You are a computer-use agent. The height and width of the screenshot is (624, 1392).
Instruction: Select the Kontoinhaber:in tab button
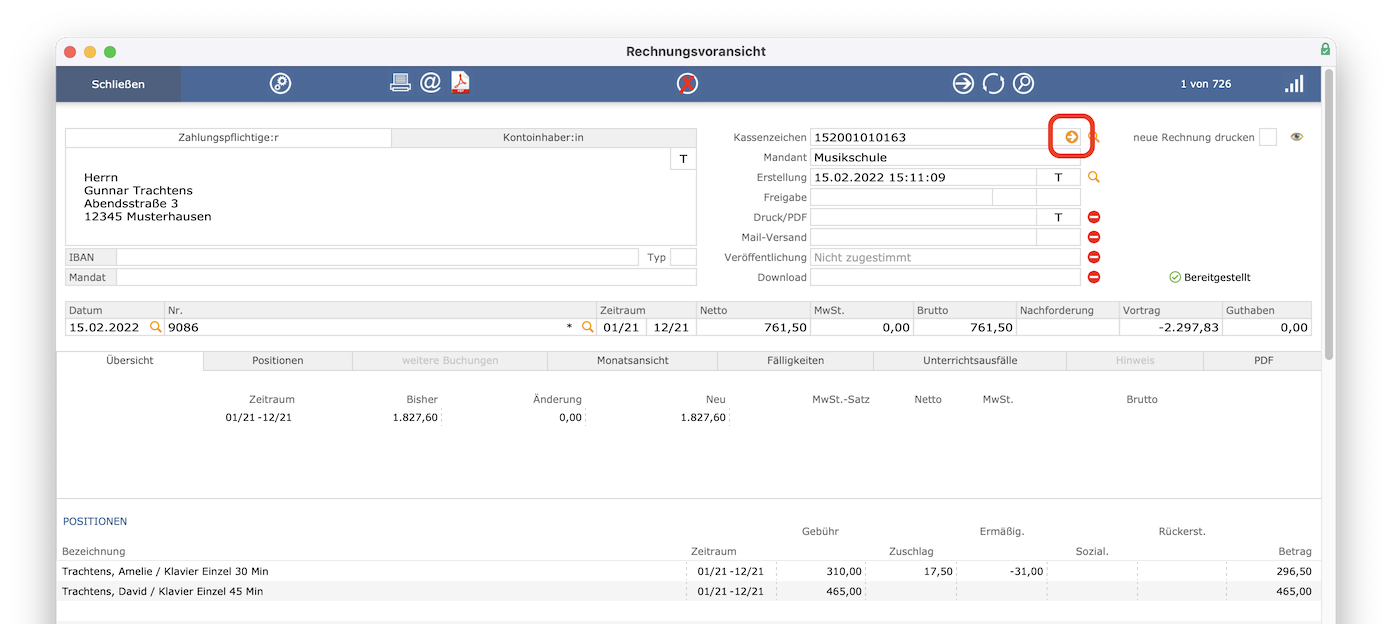[x=543, y=138]
